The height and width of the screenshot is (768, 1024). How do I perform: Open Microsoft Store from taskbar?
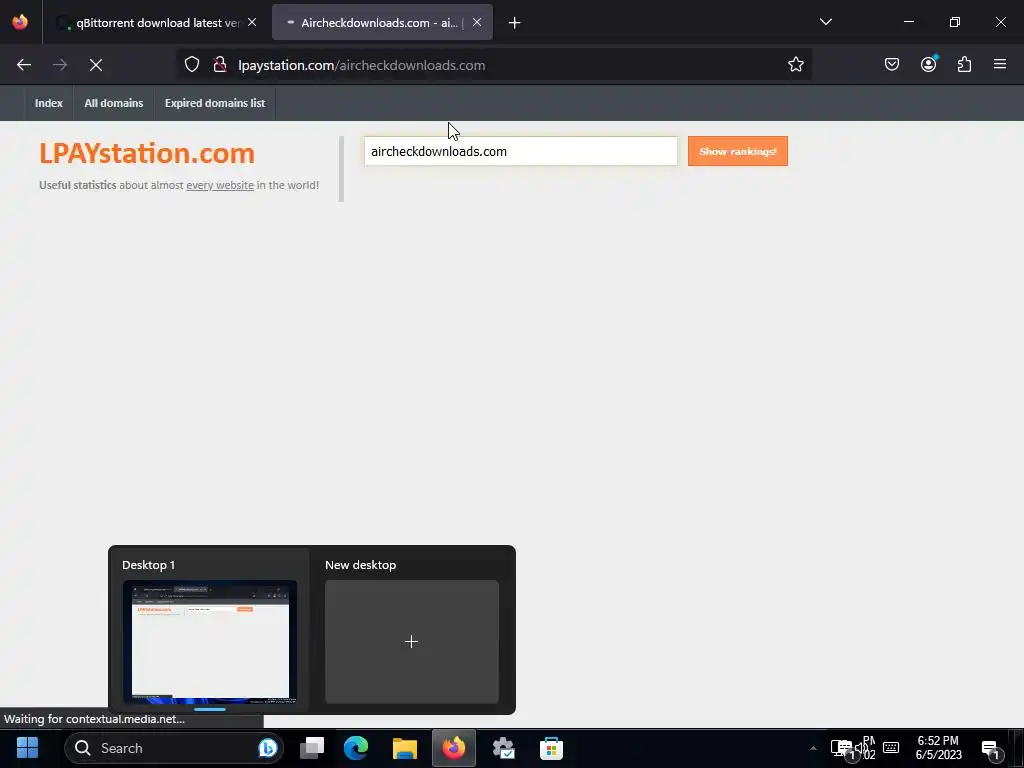pyautogui.click(x=552, y=748)
